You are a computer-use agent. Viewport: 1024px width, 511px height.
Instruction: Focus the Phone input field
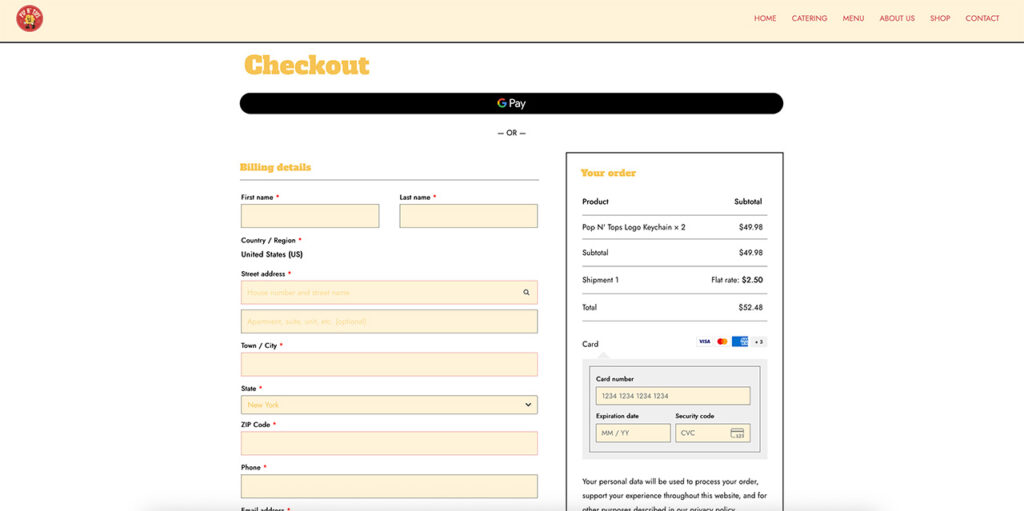point(389,487)
